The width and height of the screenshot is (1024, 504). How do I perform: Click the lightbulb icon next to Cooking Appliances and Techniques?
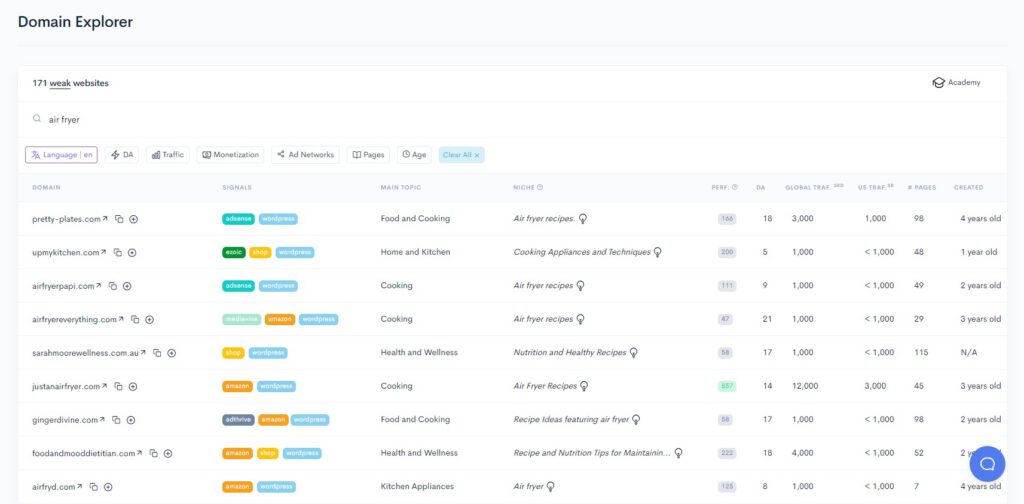[658, 253]
